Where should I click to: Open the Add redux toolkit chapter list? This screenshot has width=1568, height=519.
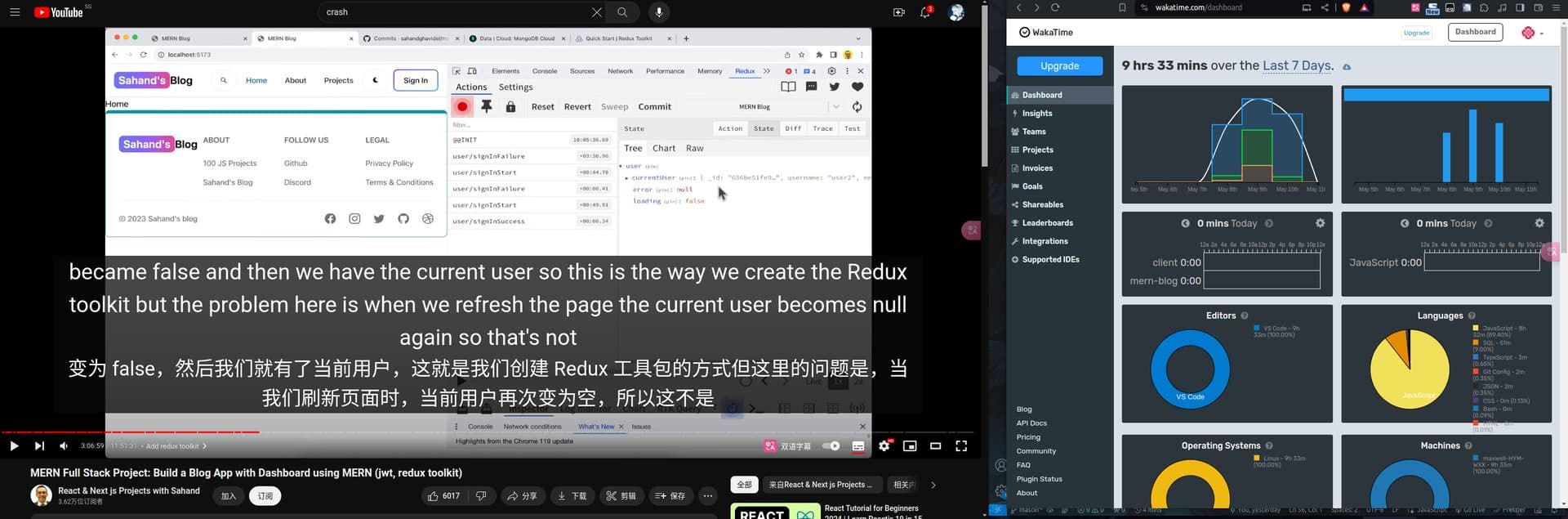tap(176, 446)
